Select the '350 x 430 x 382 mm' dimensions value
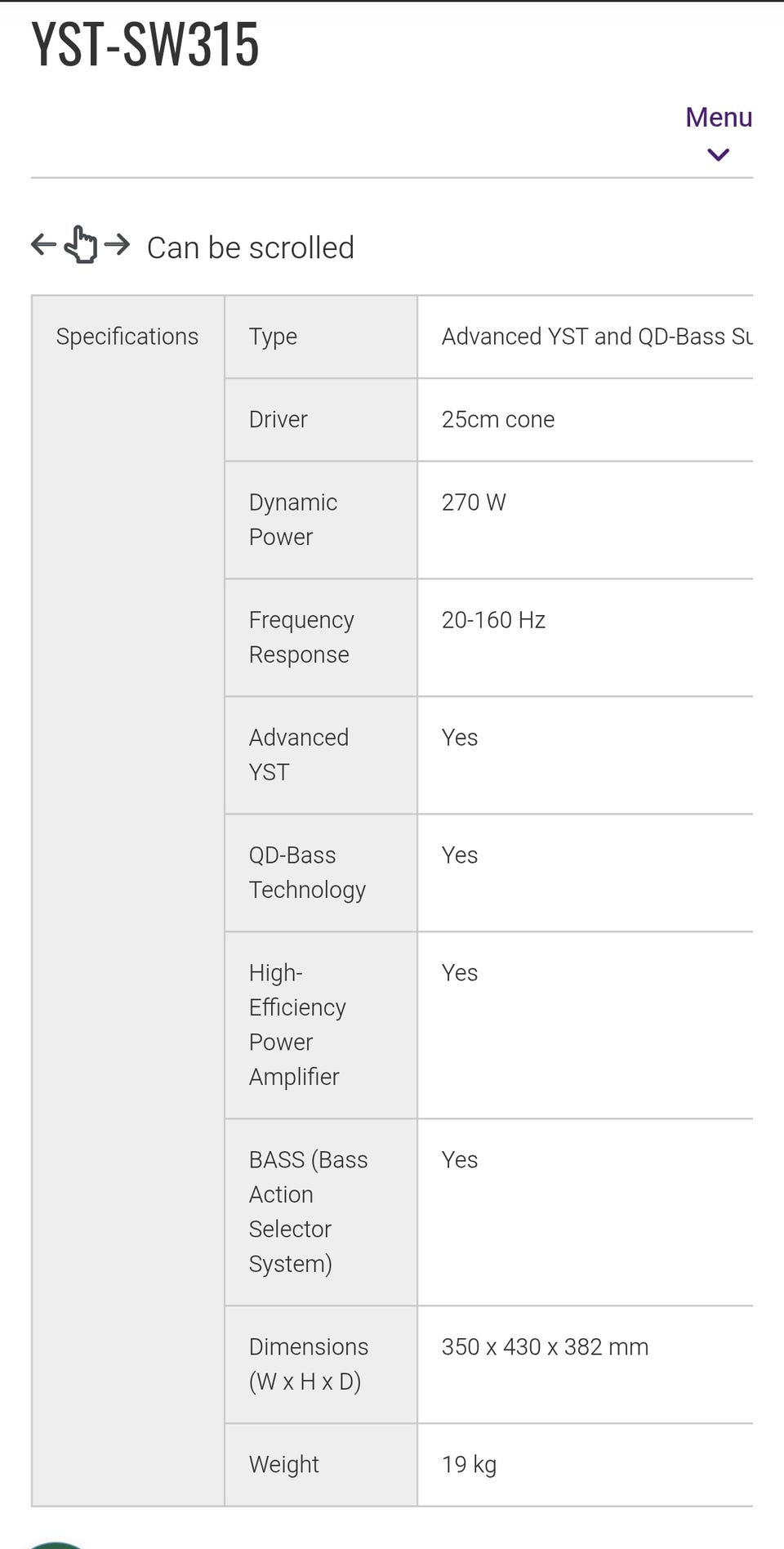 point(545,1346)
